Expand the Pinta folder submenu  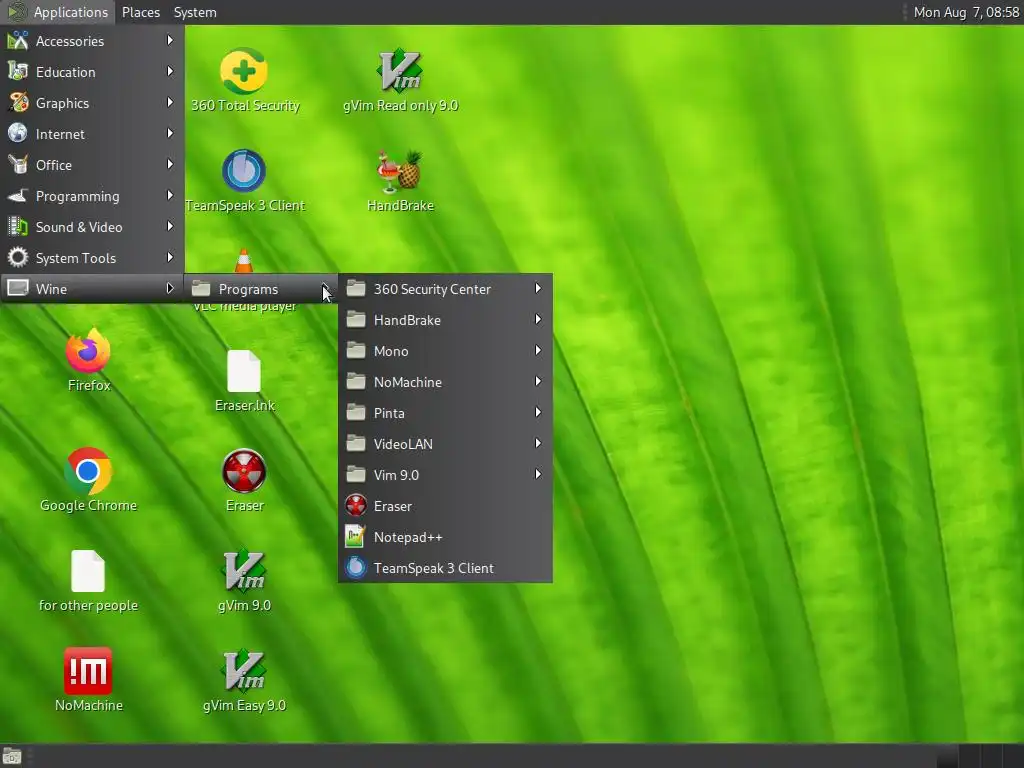(445, 413)
